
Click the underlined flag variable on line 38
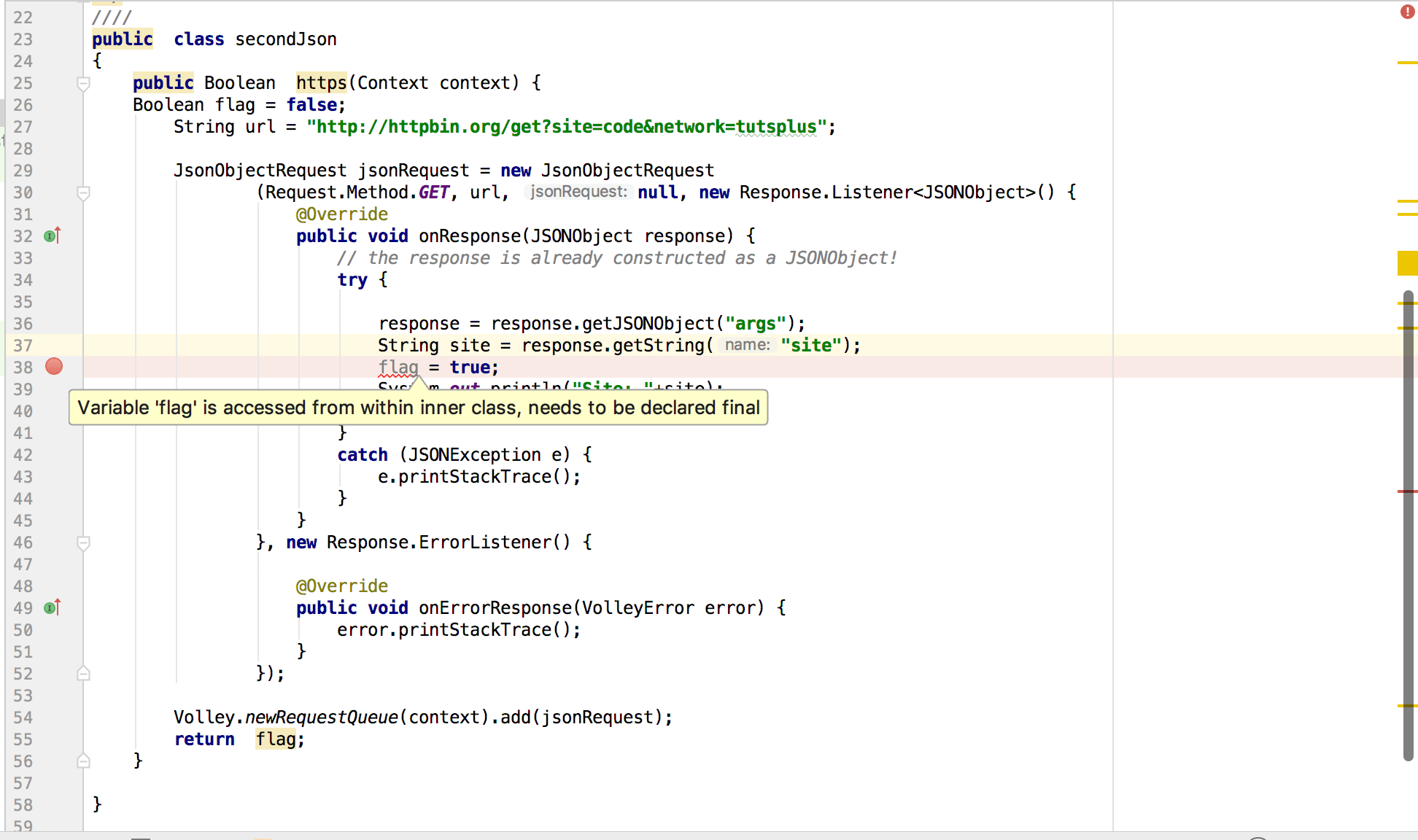[x=398, y=367]
